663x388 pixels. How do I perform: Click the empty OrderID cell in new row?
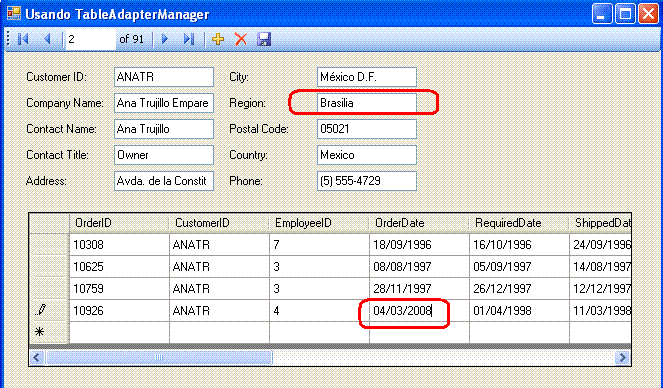click(119, 332)
